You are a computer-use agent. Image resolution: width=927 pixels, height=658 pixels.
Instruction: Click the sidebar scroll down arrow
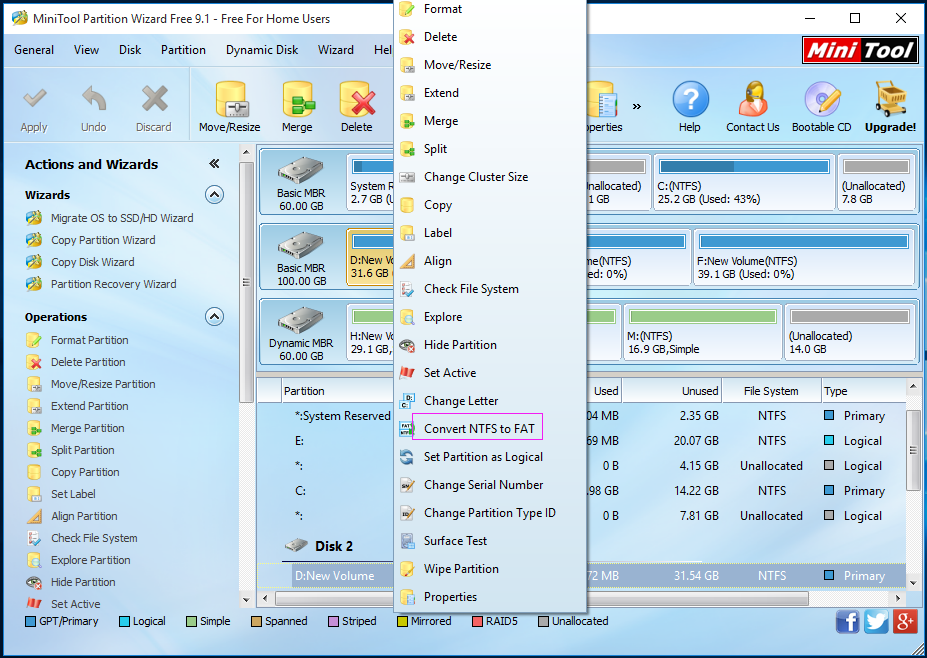click(x=246, y=600)
